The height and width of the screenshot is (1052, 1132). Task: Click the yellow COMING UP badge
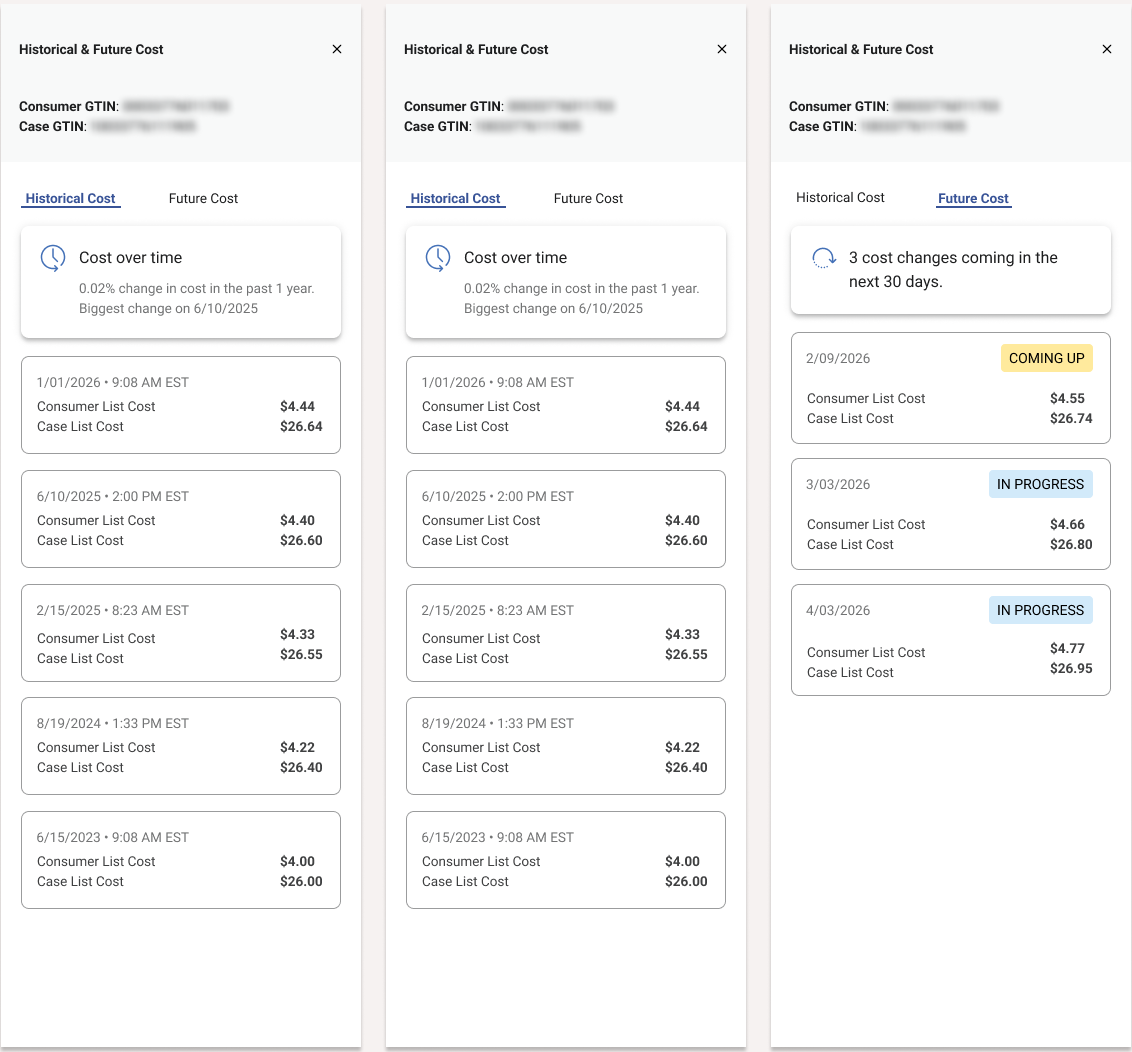pyautogui.click(x=1046, y=358)
